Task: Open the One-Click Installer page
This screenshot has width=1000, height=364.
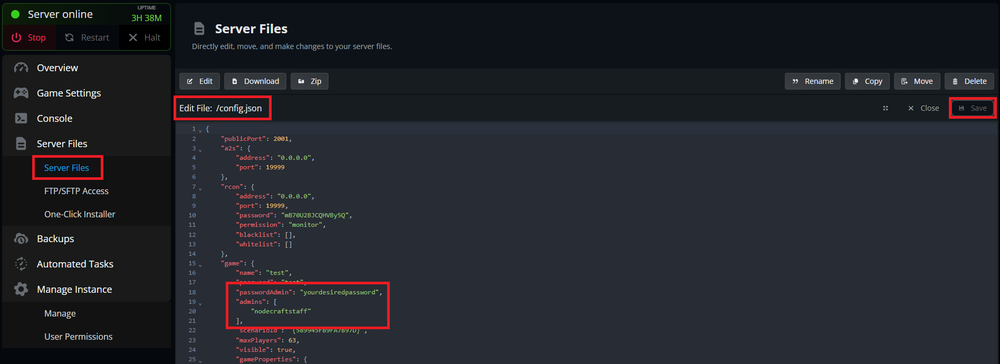Action: [x=79, y=214]
